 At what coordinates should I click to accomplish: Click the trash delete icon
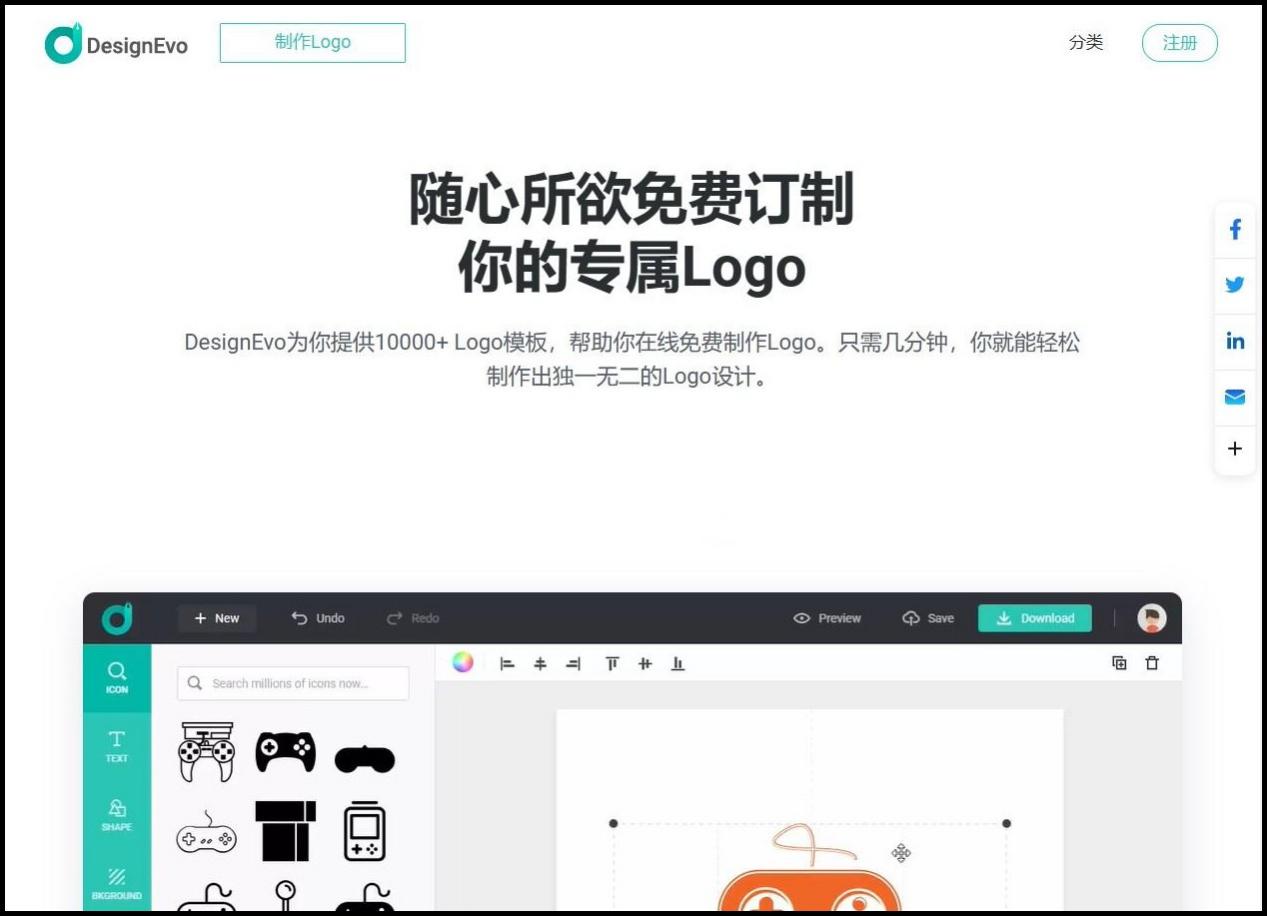tap(1151, 663)
